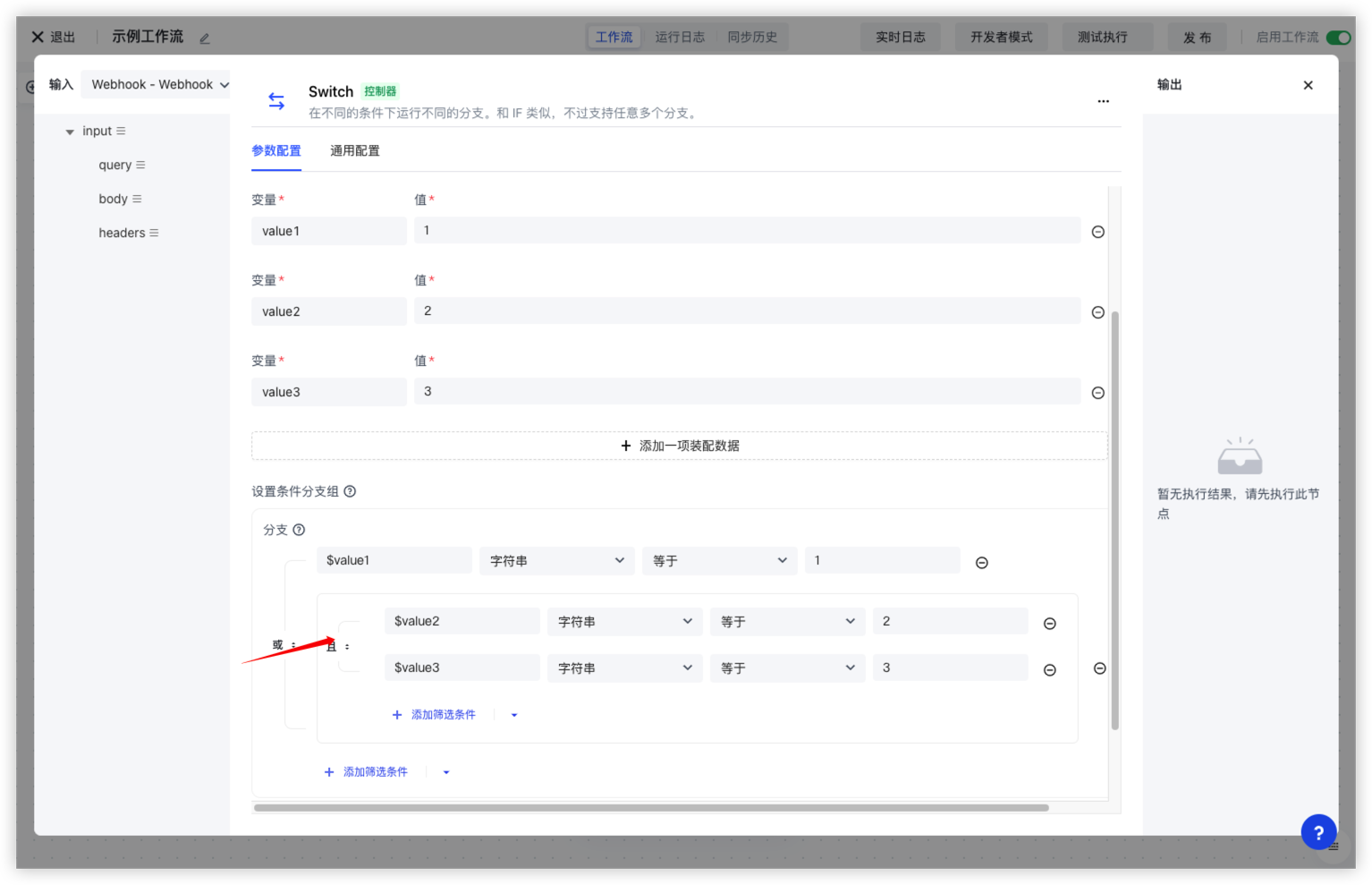Open the blue help question button
This screenshot has height=885, width=1372.
[1318, 832]
